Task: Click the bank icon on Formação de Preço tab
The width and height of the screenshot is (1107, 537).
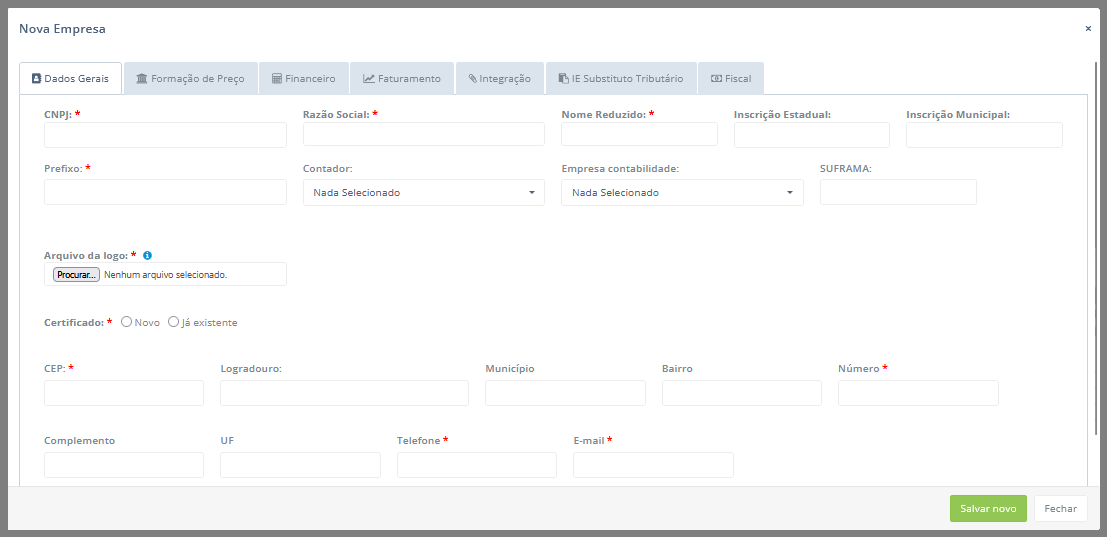Action: (142, 79)
